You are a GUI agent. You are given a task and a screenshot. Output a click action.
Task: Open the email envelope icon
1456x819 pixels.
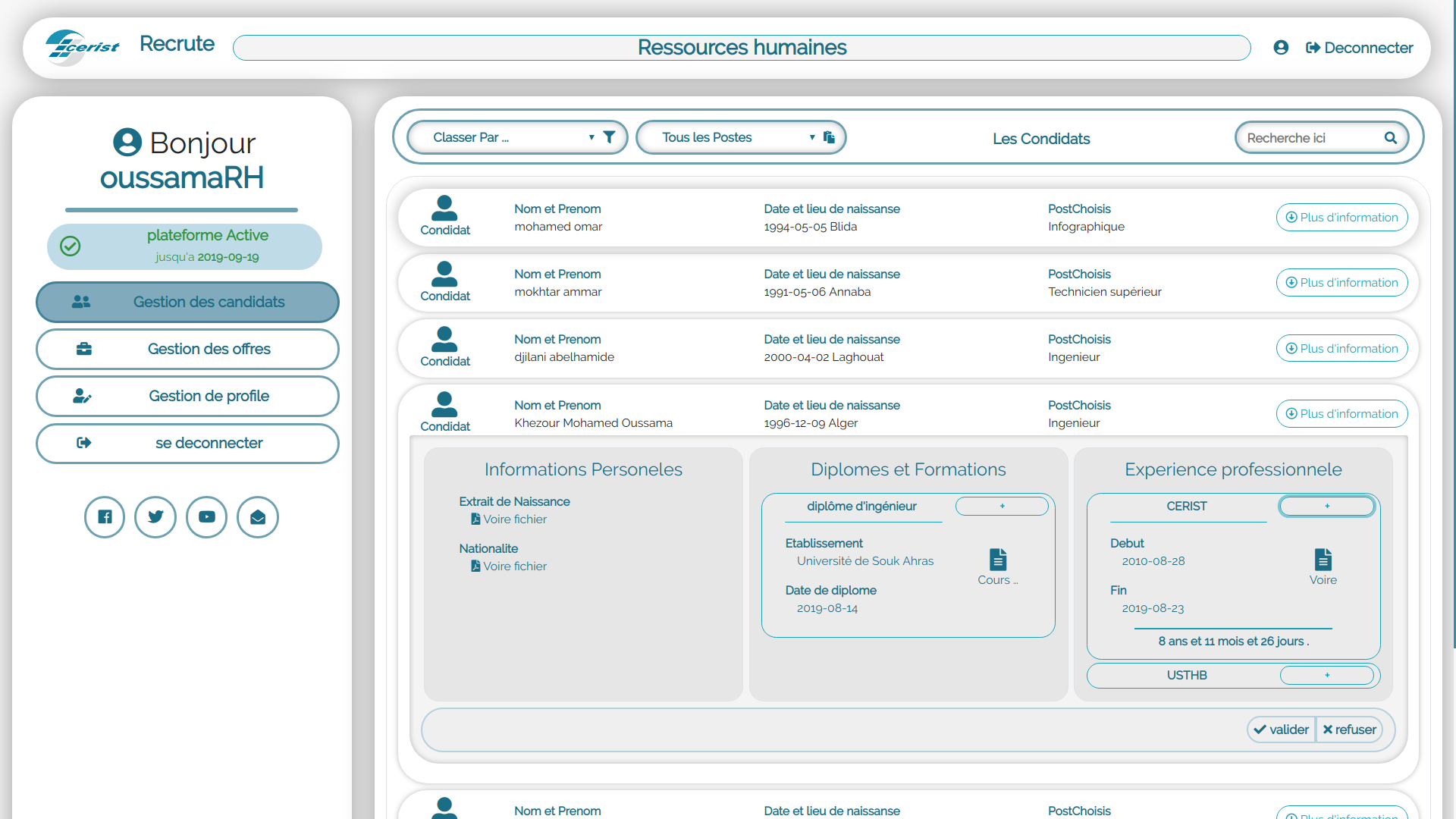pos(258,517)
